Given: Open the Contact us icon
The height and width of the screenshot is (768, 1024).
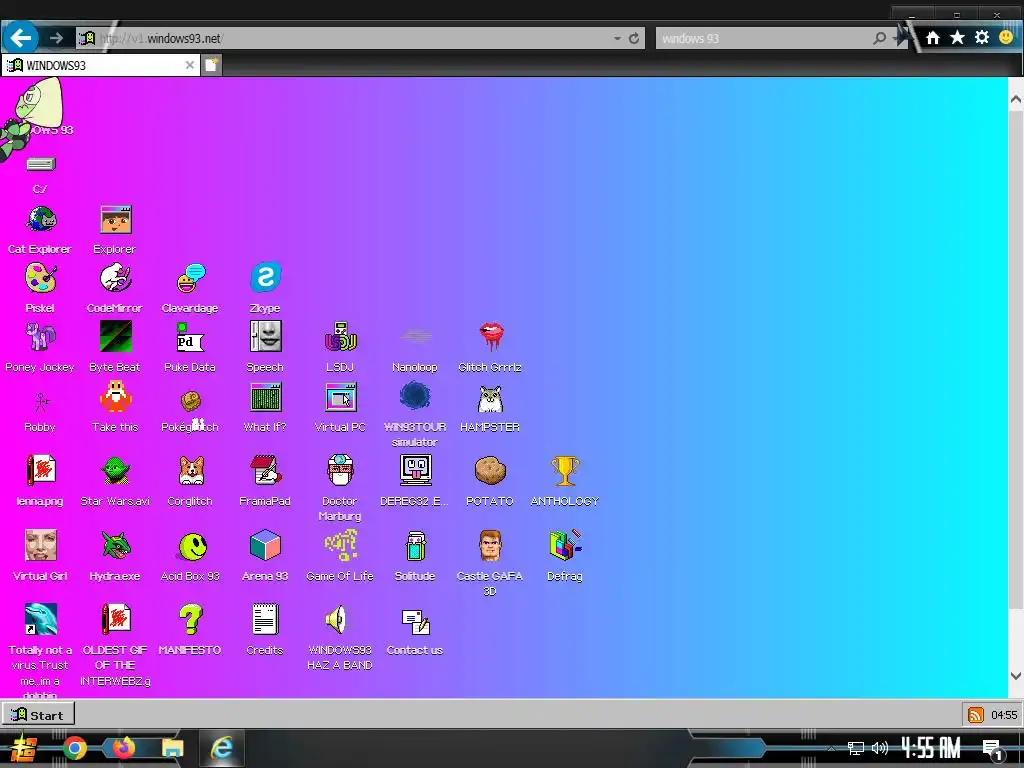Looking at the screenshot, I should pyautogui.click(x=415, y=622).
